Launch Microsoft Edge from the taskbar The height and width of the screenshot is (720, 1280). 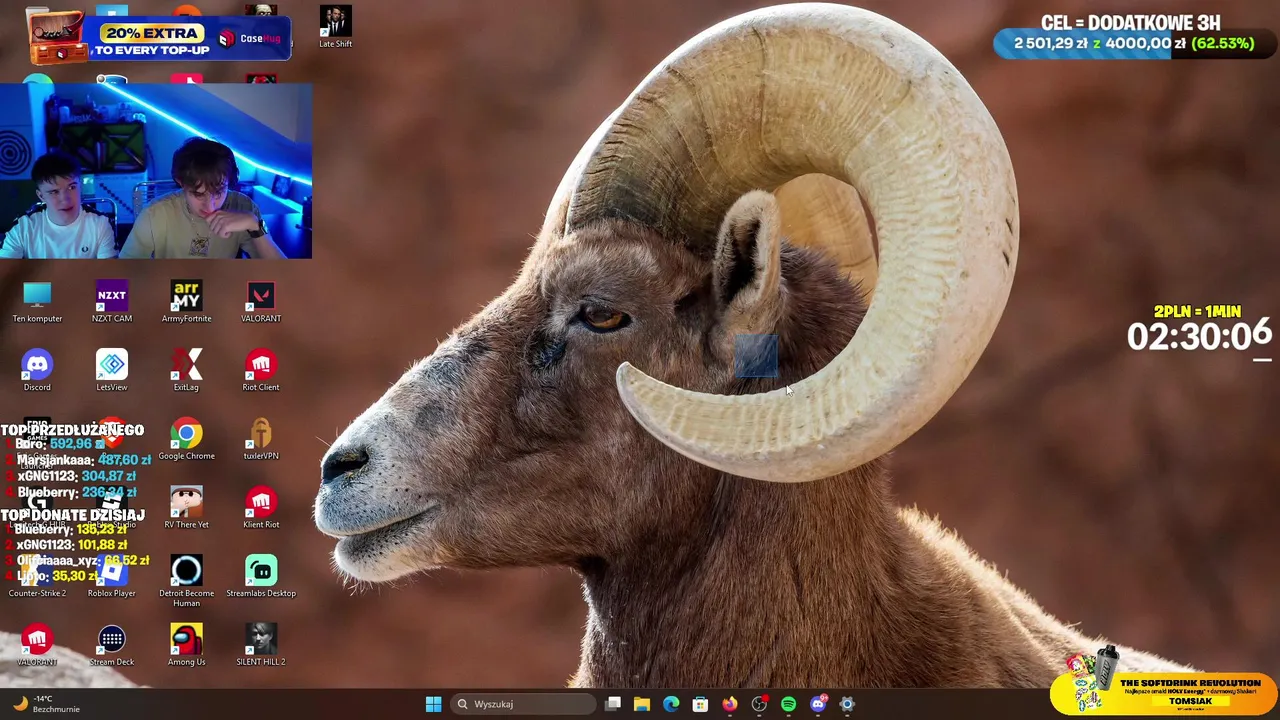(x=671, y=704)
